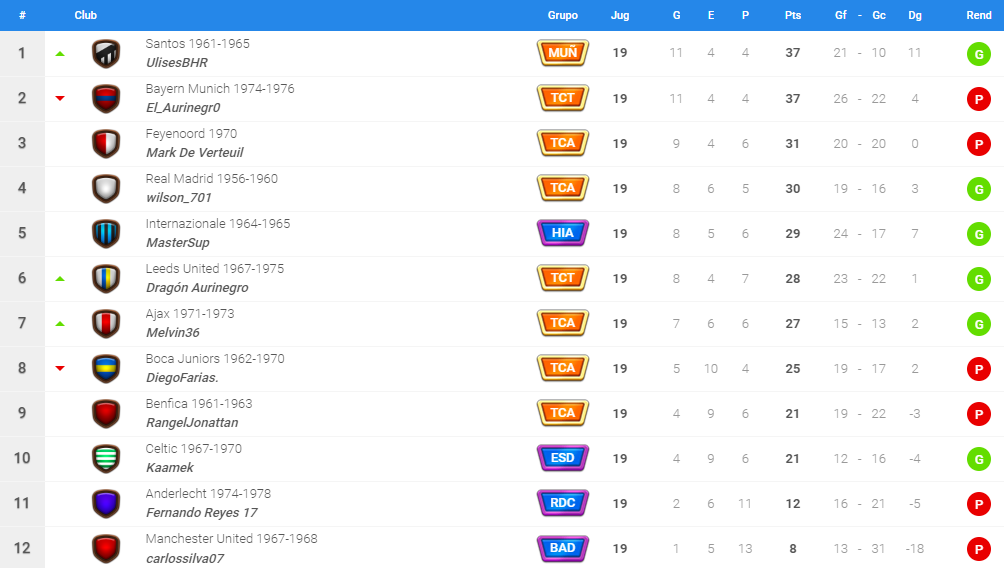This screenshot has width=1004, height=568.
Task: Click the Santos 1961-1965 club shield icon
Action: [106, 54]
